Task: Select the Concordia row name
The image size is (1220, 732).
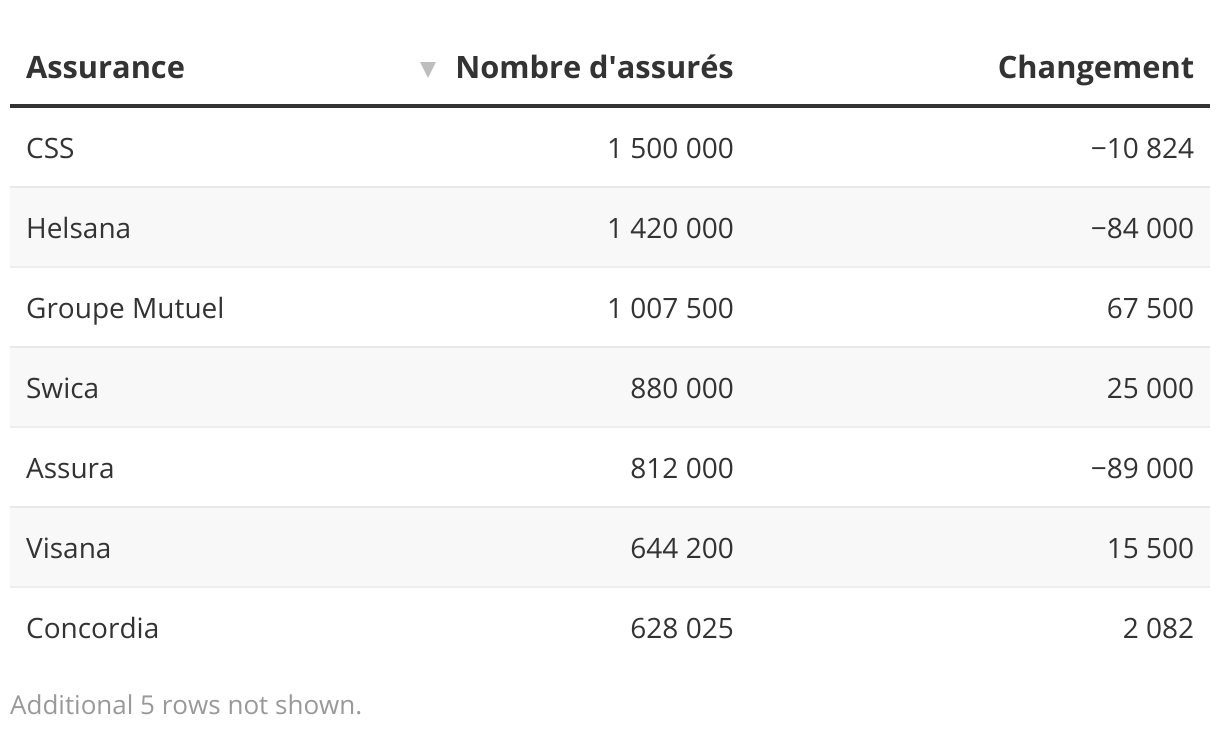Action: [92, 628]
